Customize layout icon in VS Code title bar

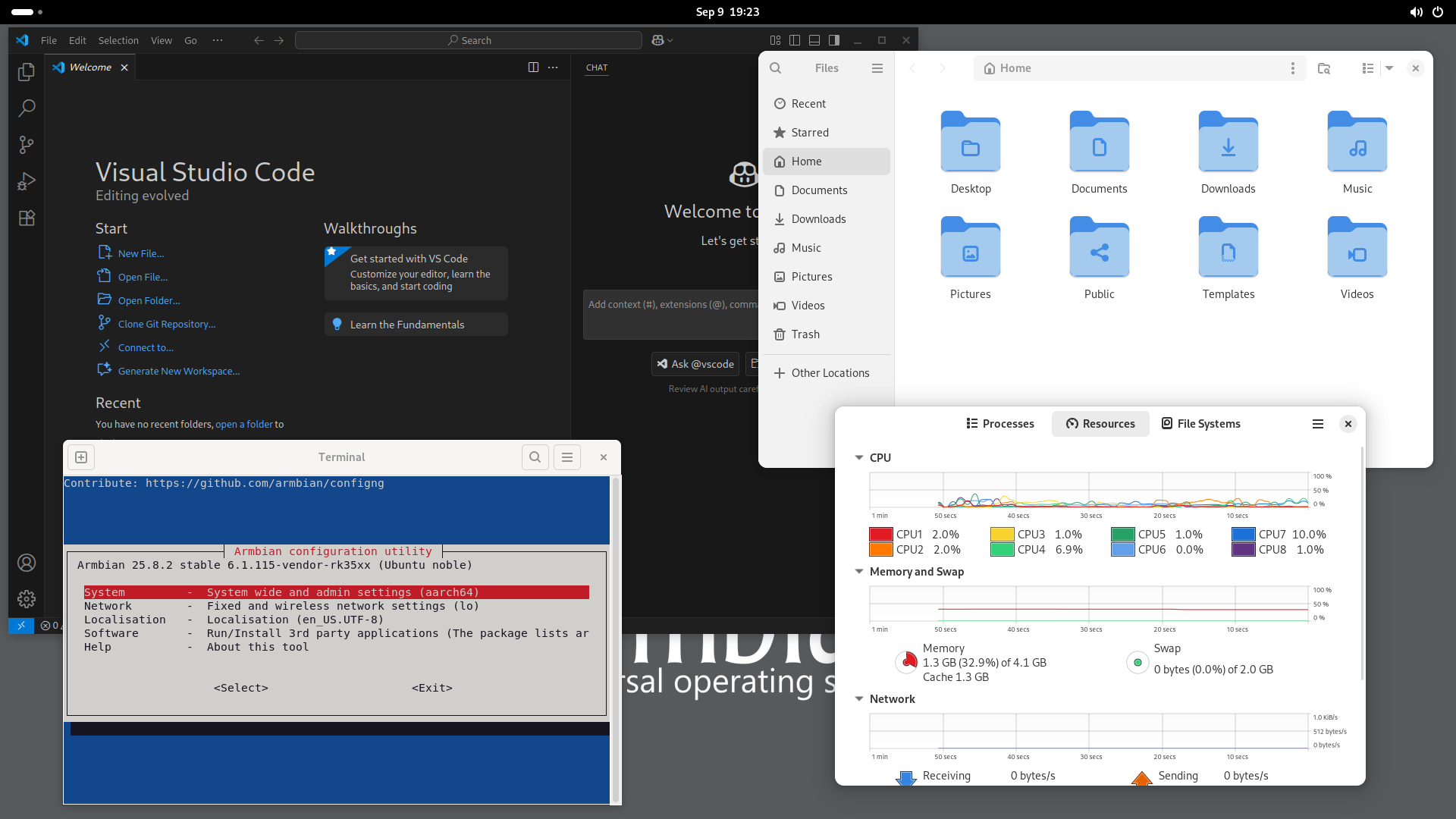click(775, 40)
